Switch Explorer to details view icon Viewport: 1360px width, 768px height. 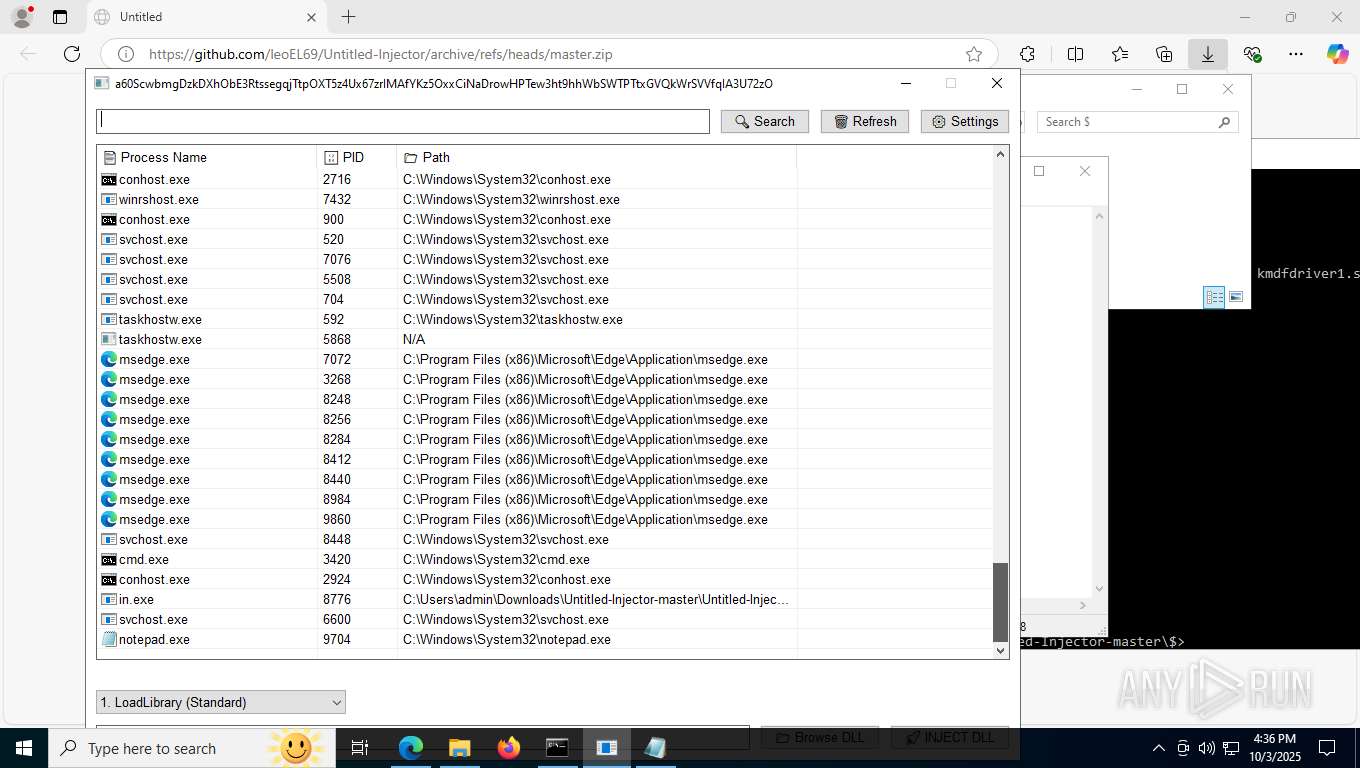click(x=1214, y=297)
